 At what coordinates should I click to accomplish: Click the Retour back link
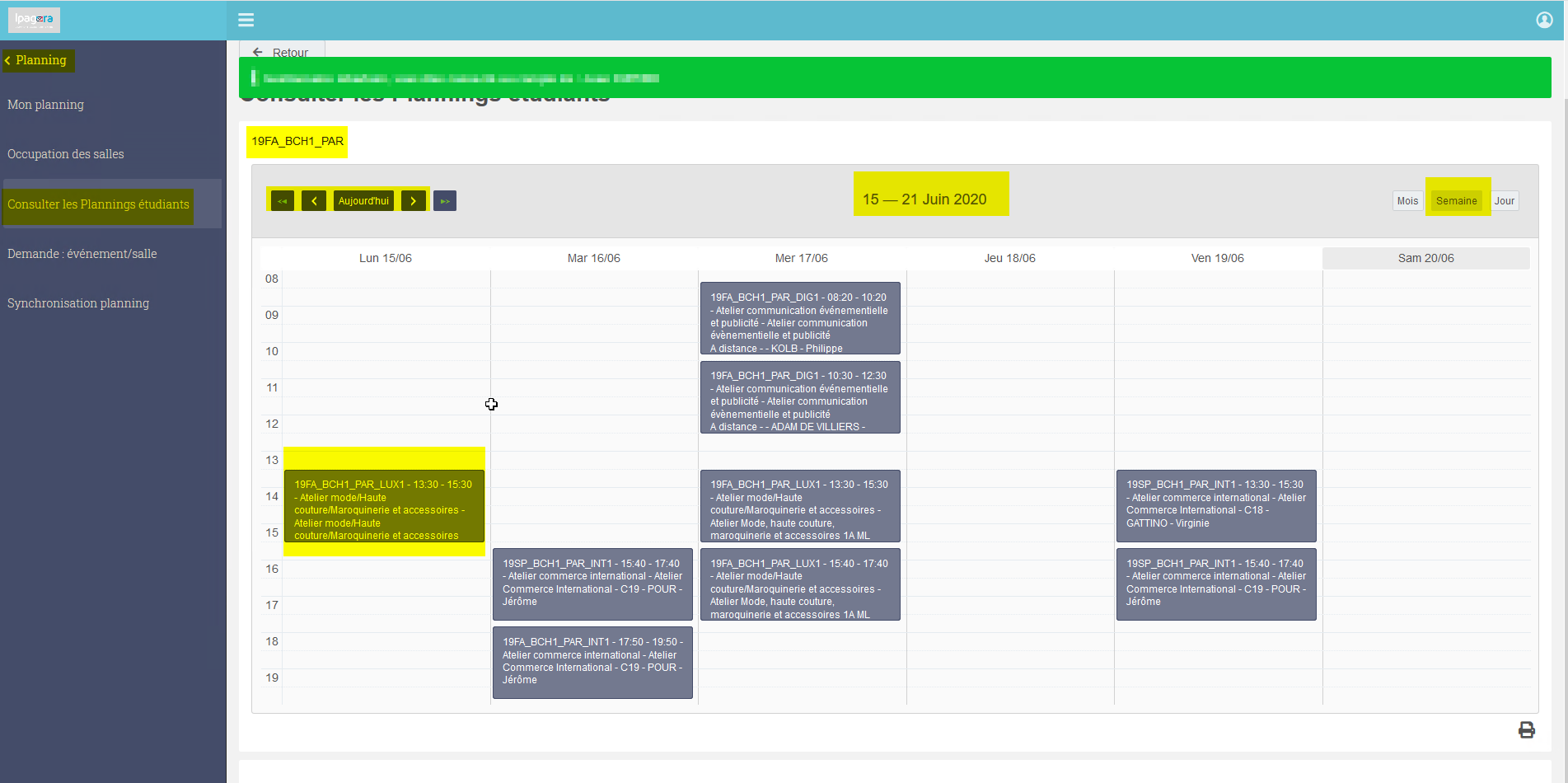281,52
